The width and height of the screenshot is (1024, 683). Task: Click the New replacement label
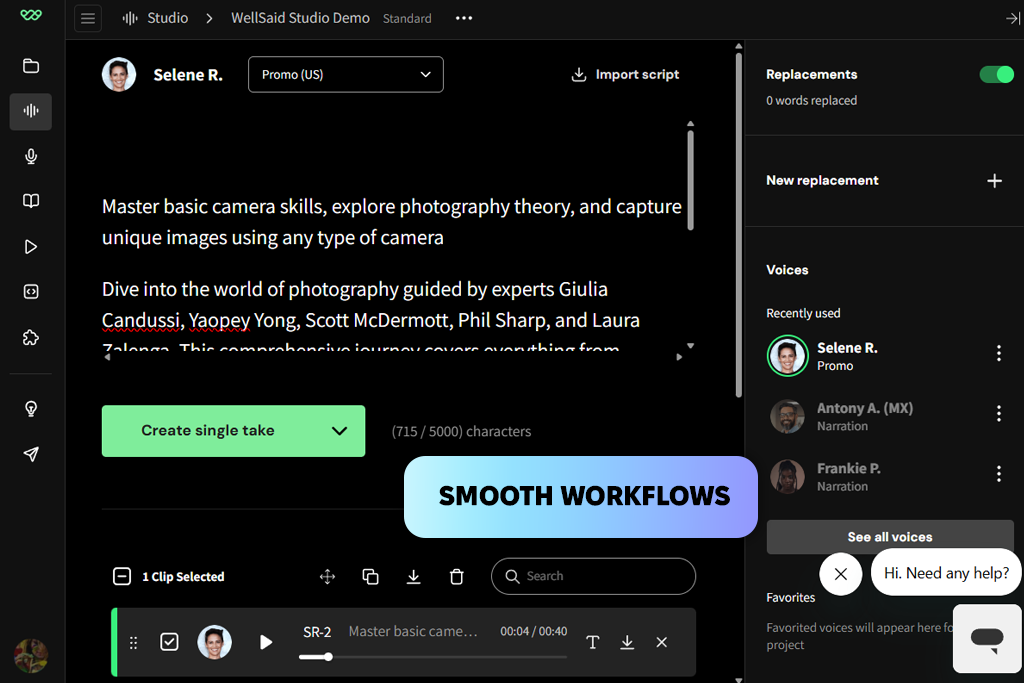[822, 180]
